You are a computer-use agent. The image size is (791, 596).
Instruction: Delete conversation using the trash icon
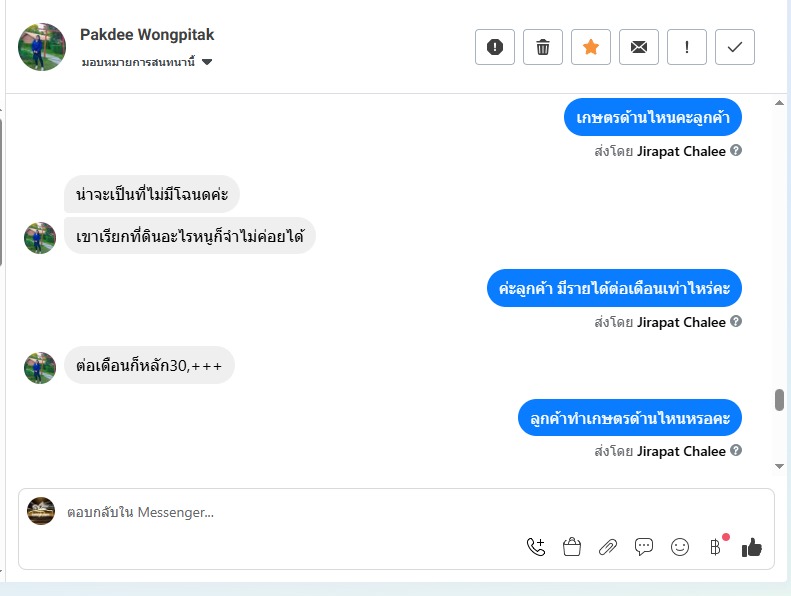[x=543, y=47]
